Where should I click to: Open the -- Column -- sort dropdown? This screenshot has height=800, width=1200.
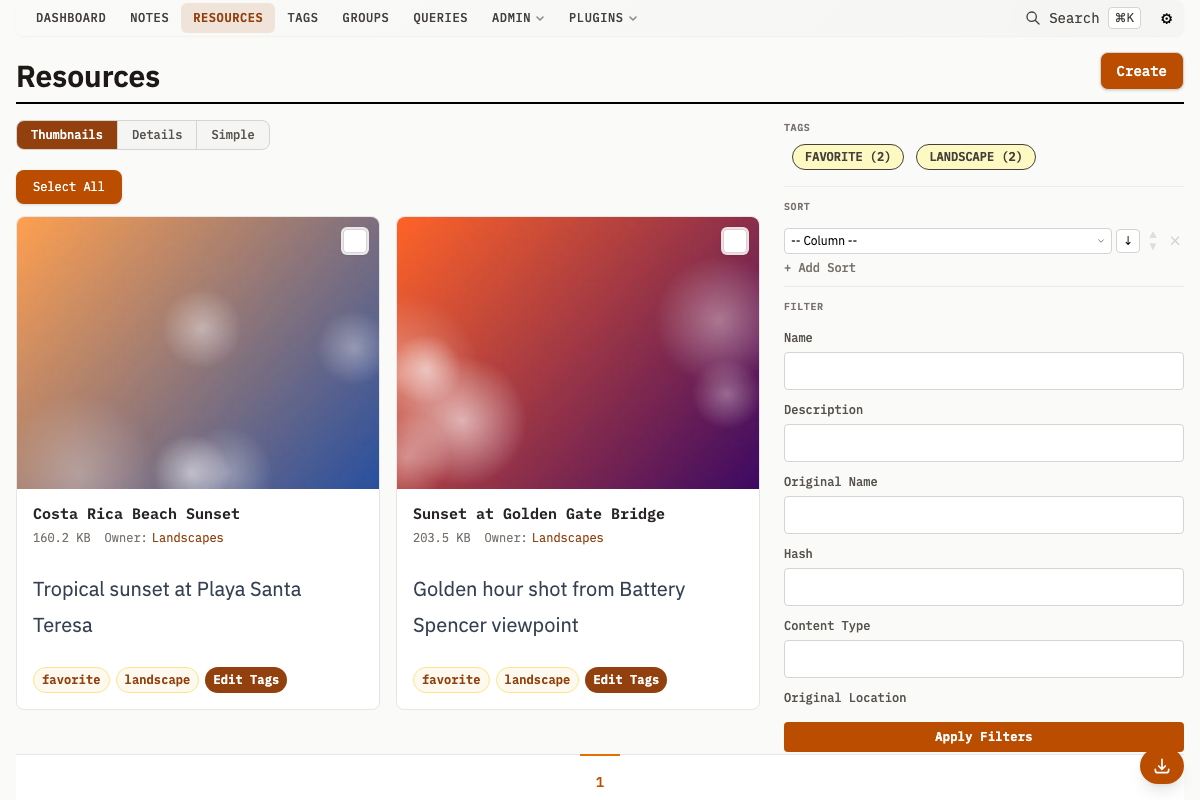click(947, 240)
